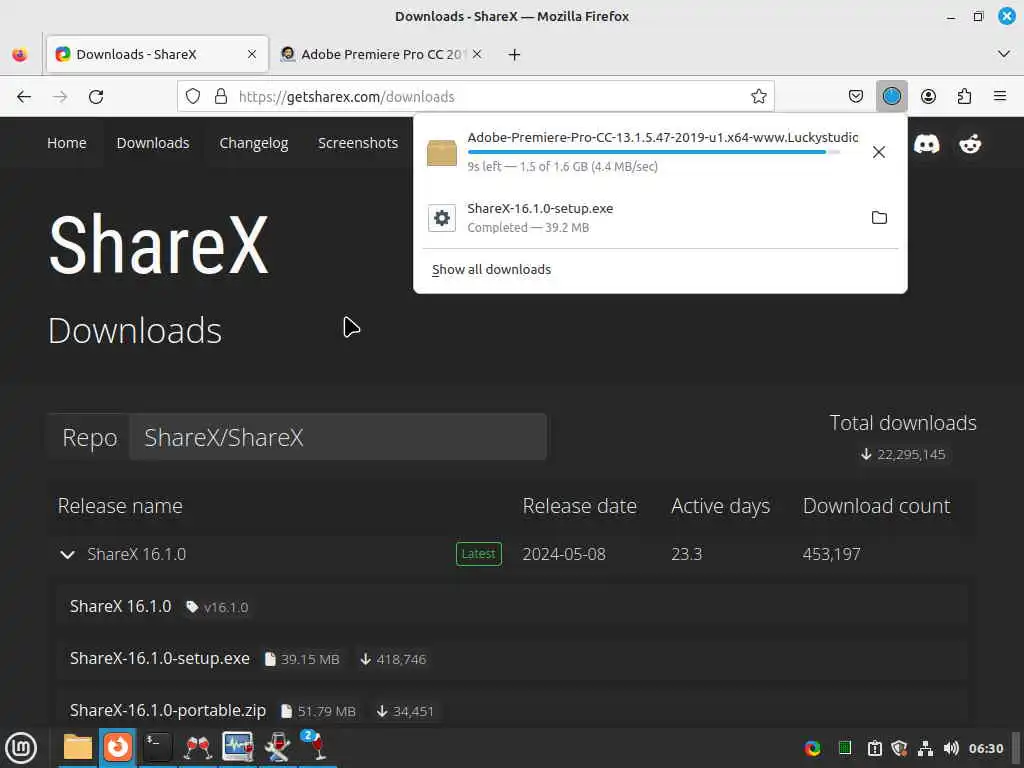Viewport: 1024px width, 768px height.
Task: Open the system monitor taskbar icon
Action: tap(237, 747)
